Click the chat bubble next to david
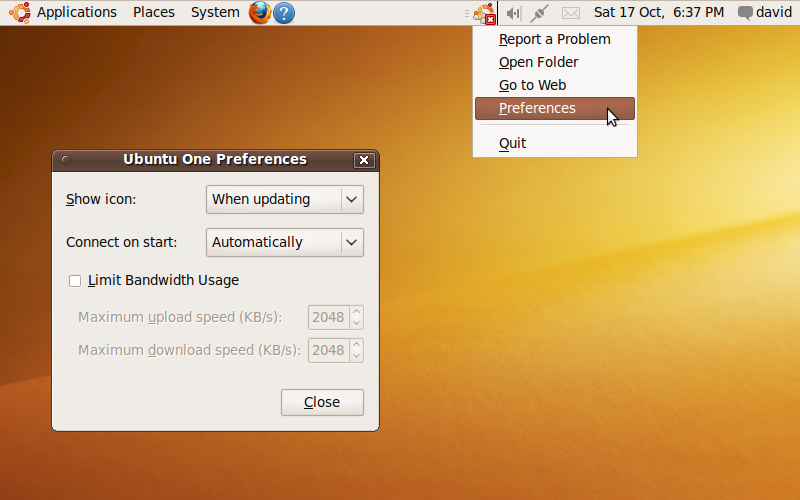The image size is (800, 500). 745,13
